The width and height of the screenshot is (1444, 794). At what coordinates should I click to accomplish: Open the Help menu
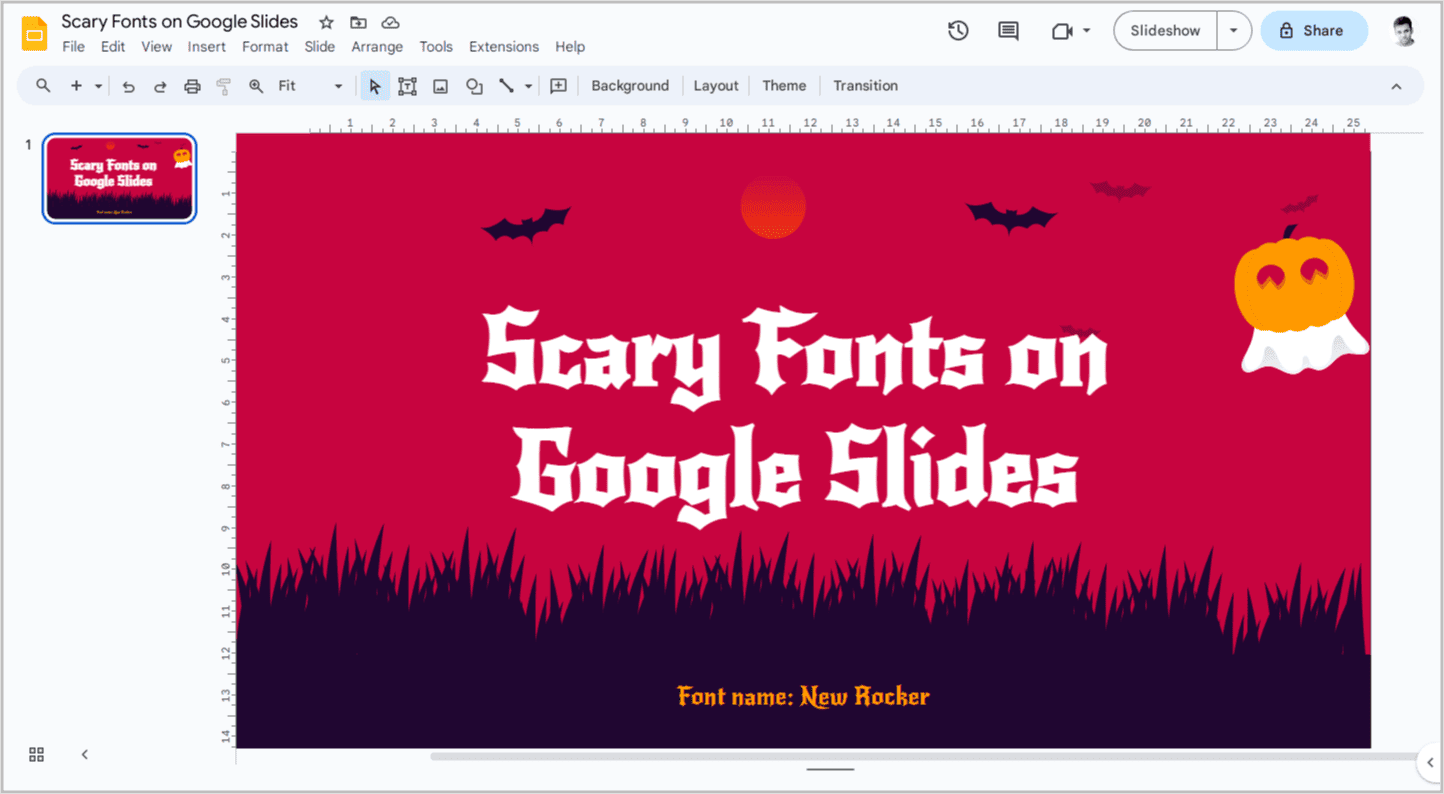coord(570,47)
